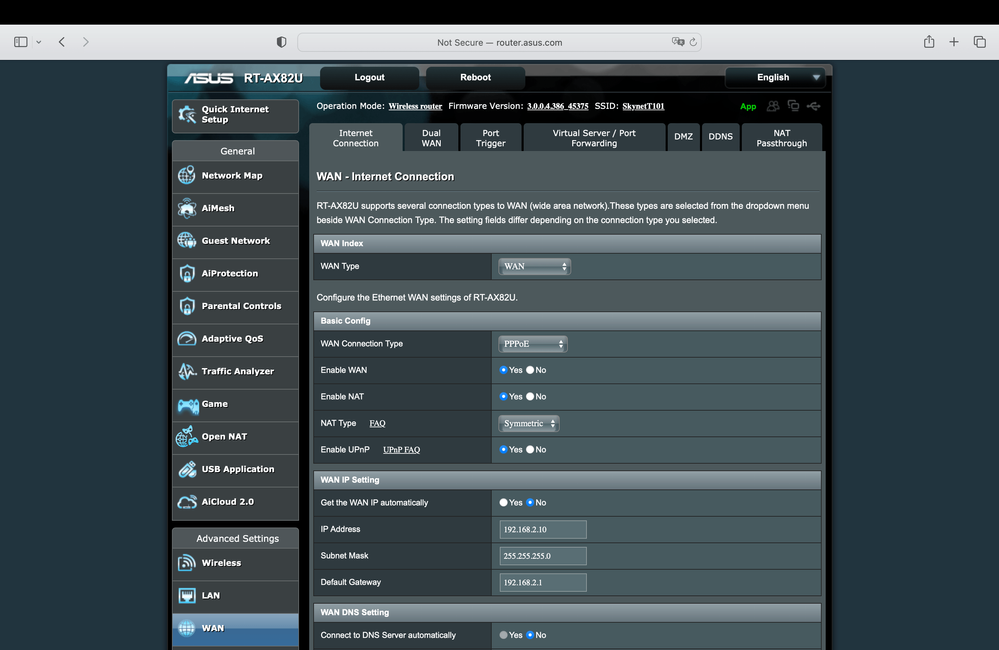Expand the NAT Type Symmetric dropdown
The width and height of the screenshot is (999, 650).
pyautogui.click(x=529, y=424)
